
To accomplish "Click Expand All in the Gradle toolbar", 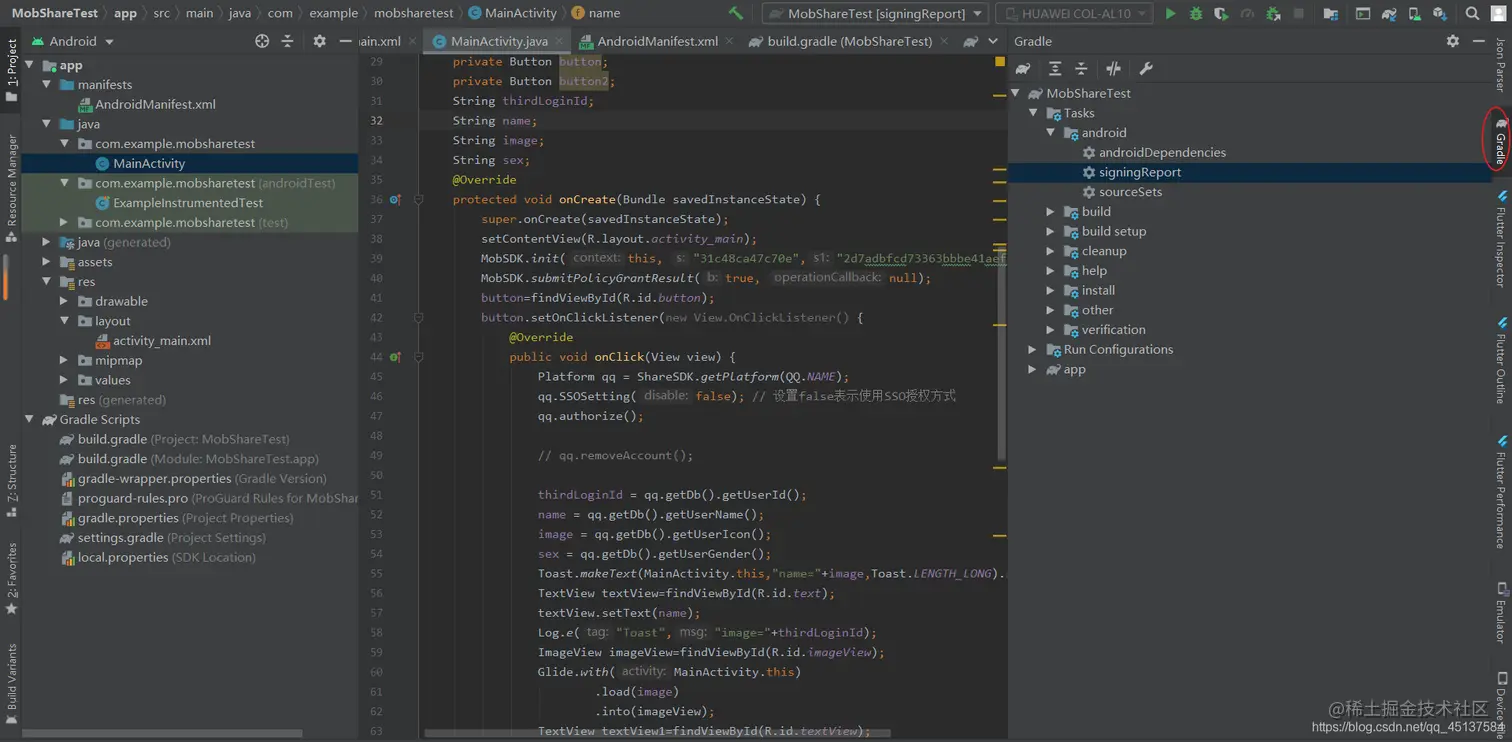I will [1055, 69].
